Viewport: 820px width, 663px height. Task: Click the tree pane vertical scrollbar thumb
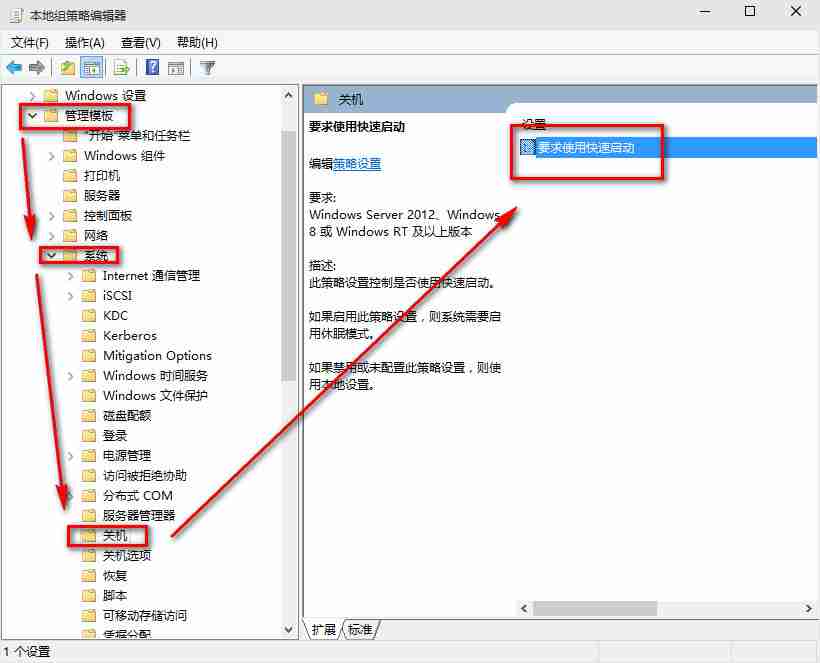click(x=288, y=256)
